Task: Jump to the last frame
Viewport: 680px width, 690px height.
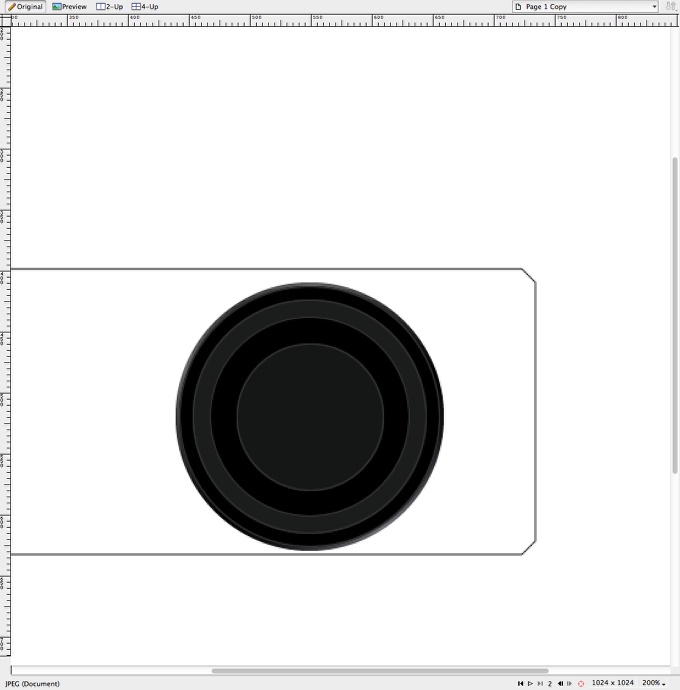Action: click(x=540, y=683)
